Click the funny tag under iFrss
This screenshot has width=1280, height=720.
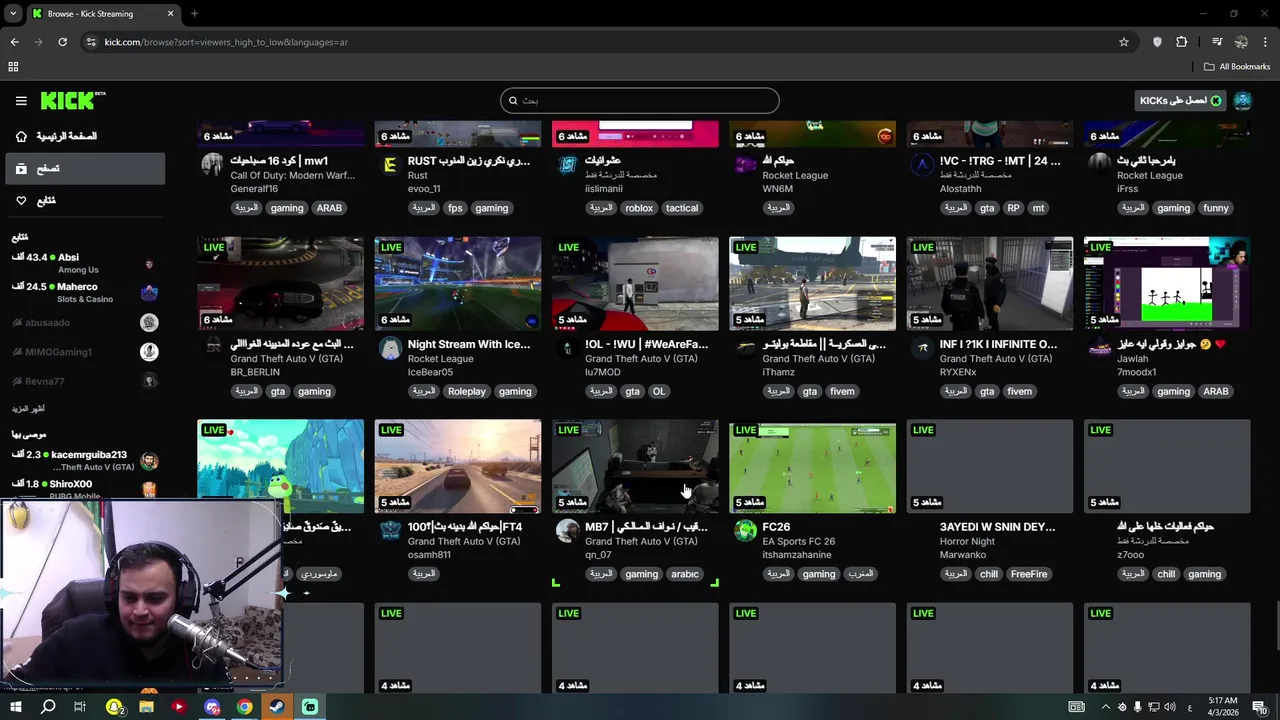point(1216,208)
